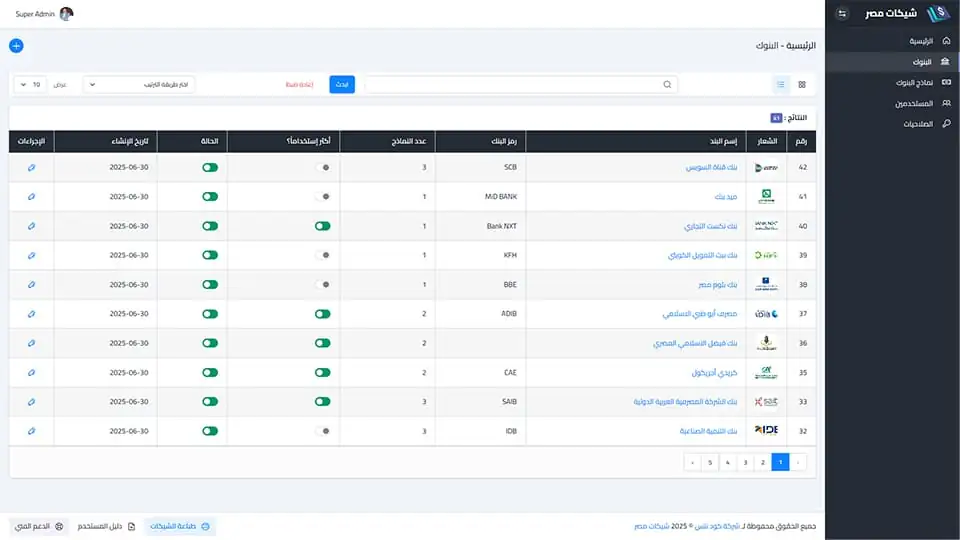
Task: Open the sort method dropdown
Action: [139, 85]
